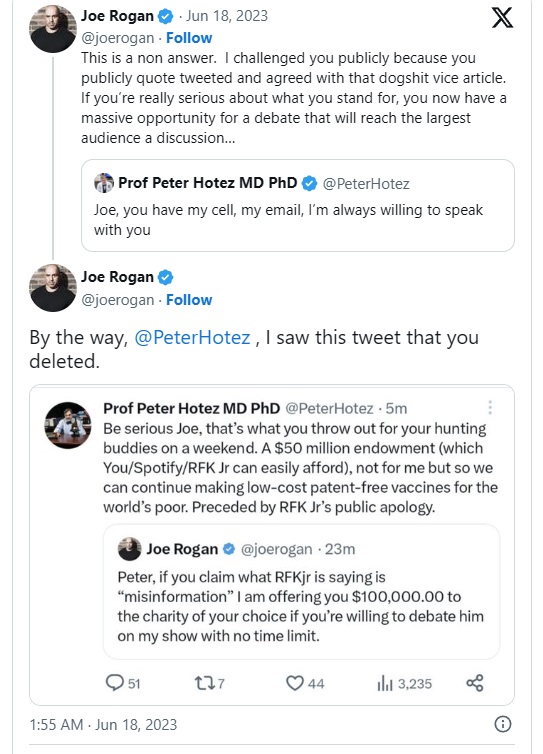543x754 pixels.
Task: View analytics bar chart icon showing 3,235
Action: point(385,683)
